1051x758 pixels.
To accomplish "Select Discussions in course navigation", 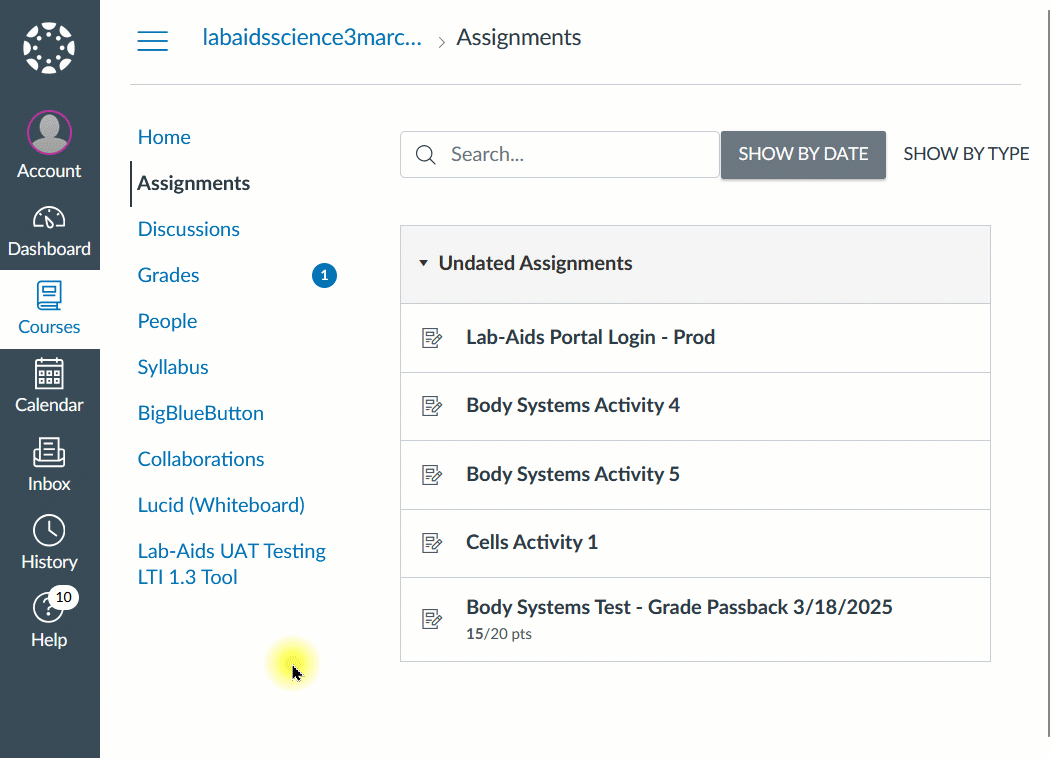I will coord(188,229).
